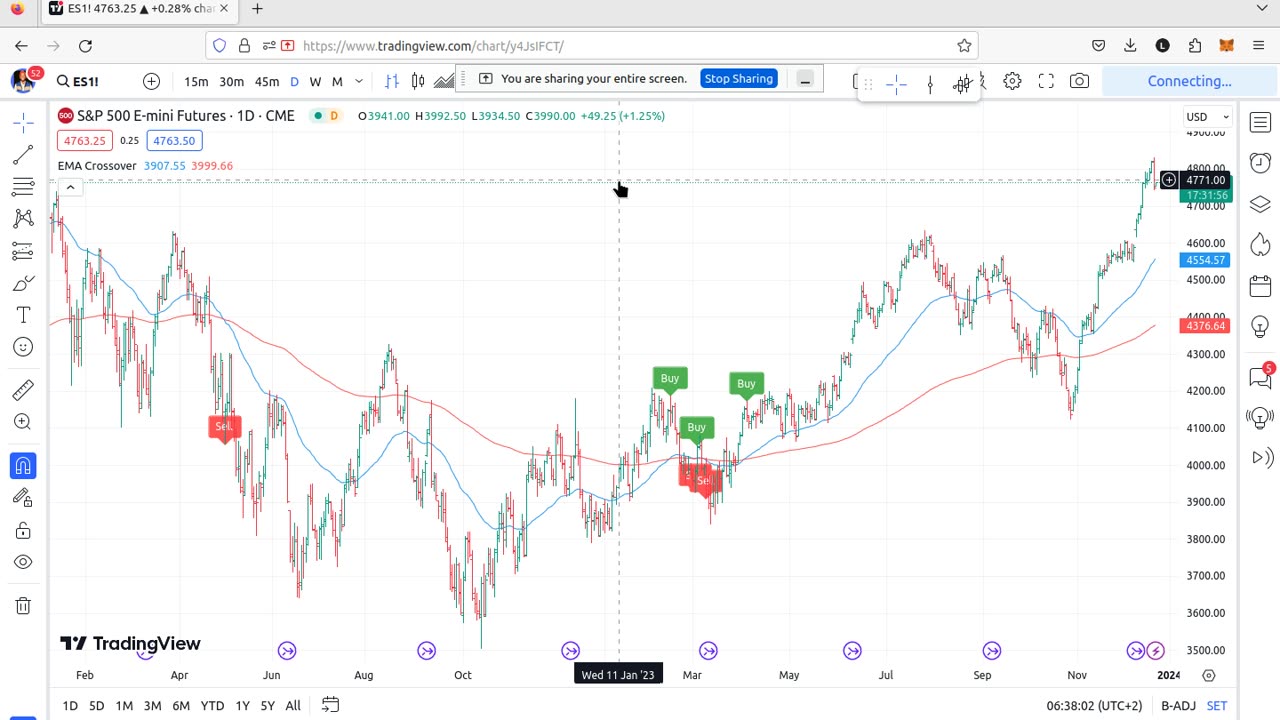Viewport: 1280px width, 720px height.
Task: Set range to 5D
Action: 96,706
